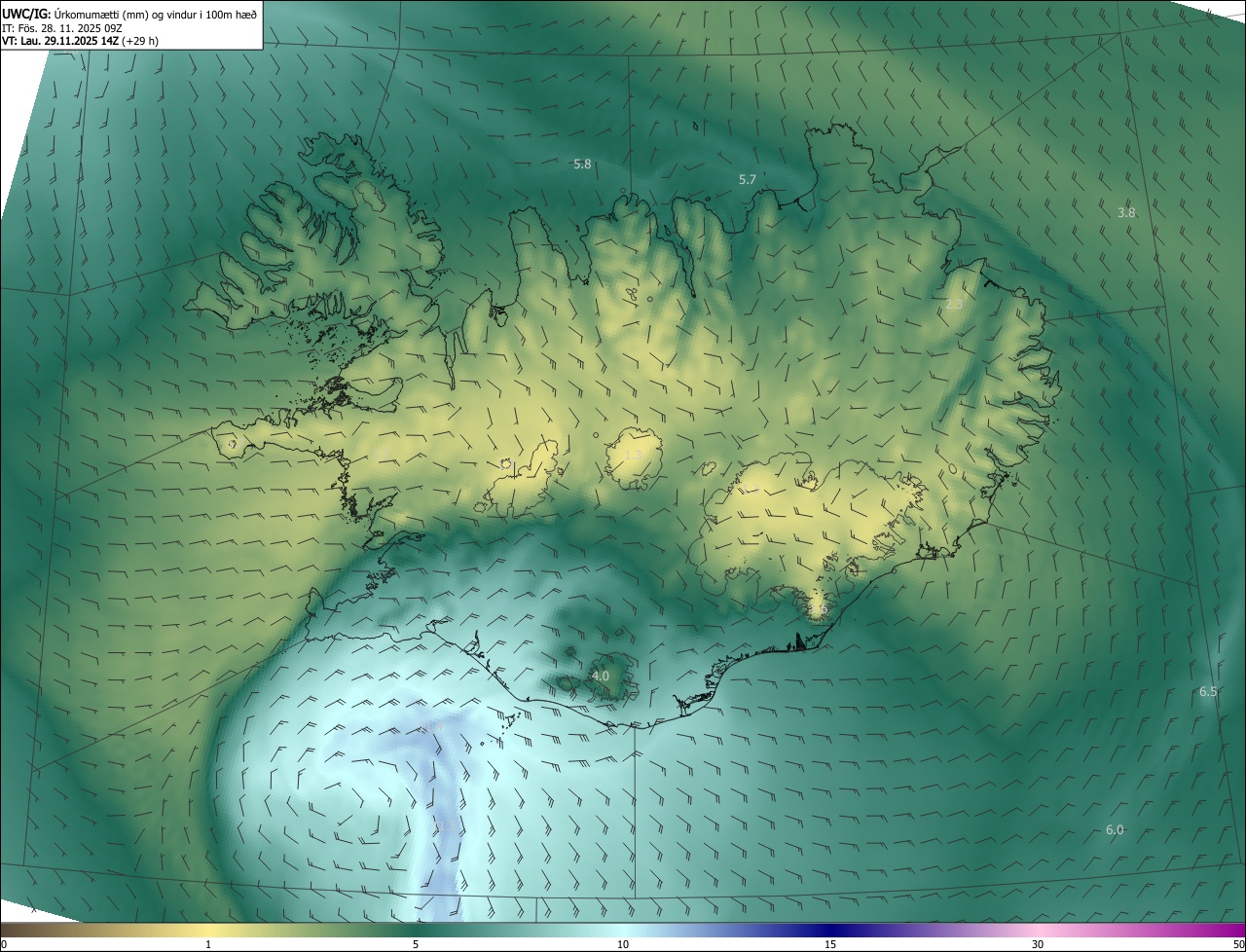Click the valid time line "VT: Lau. 29.11.2025 14Z"
Image resolution: width=1246 pixels, height=952 pixels.
pos(60,41)
